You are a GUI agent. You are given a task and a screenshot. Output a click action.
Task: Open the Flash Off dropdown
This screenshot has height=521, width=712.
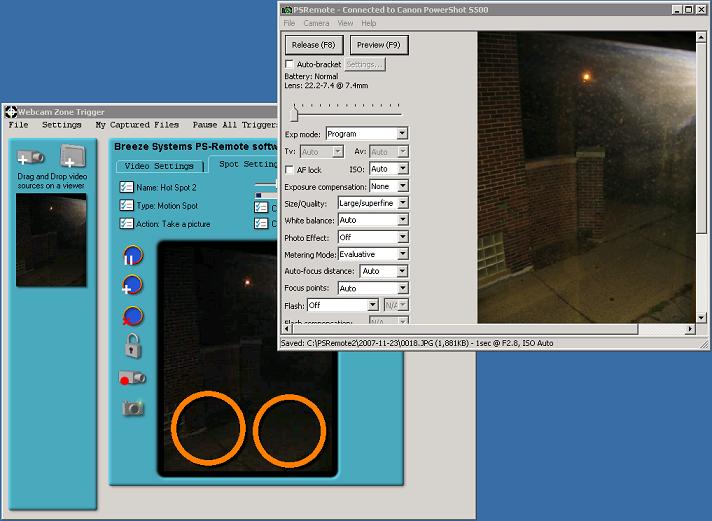pyautogui.click(x=343, y=305)
